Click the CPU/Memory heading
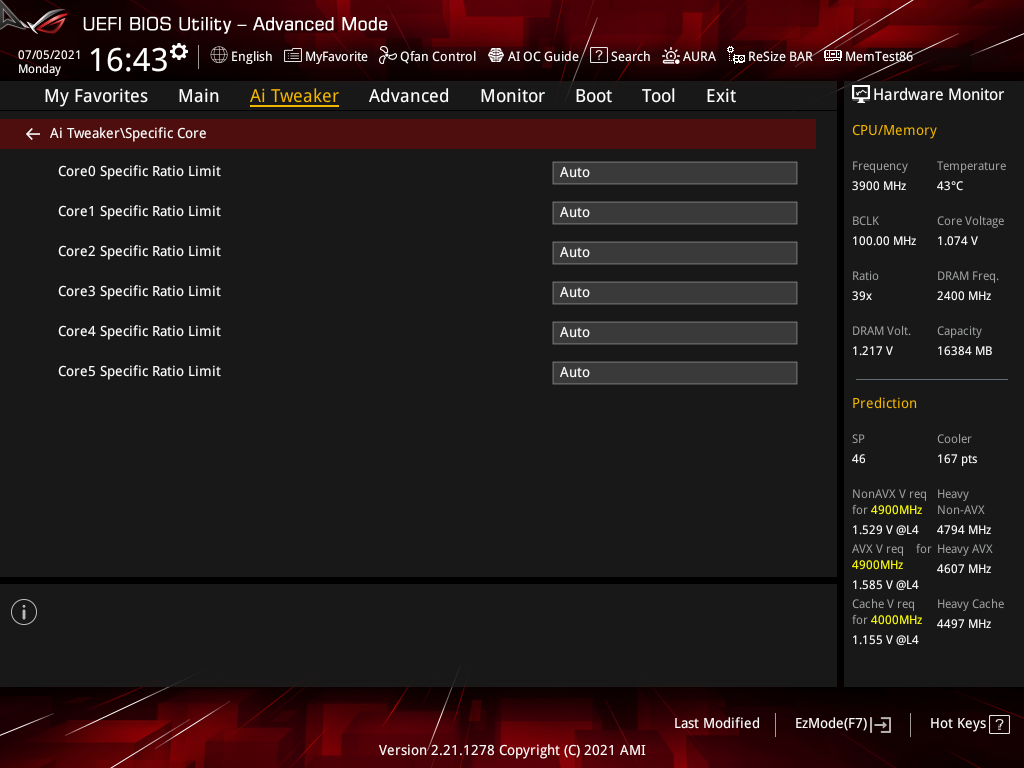This screenshot has height=768, width=1024. click(x=894, y=130)
